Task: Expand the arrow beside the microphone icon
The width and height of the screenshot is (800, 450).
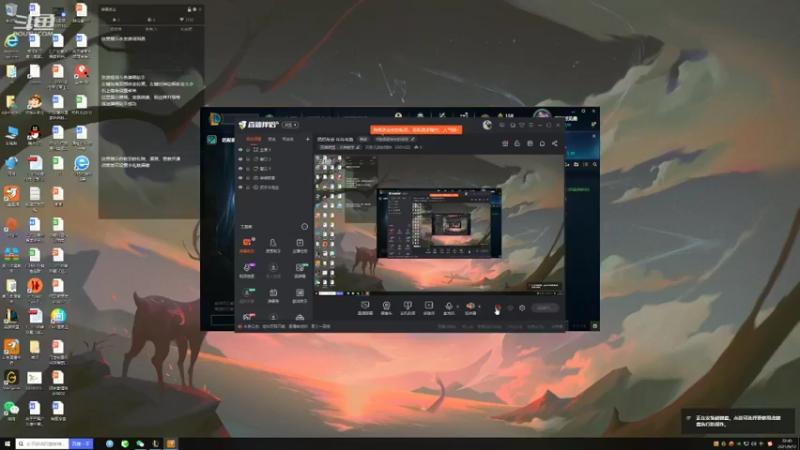Action: (x=457, y=306)
